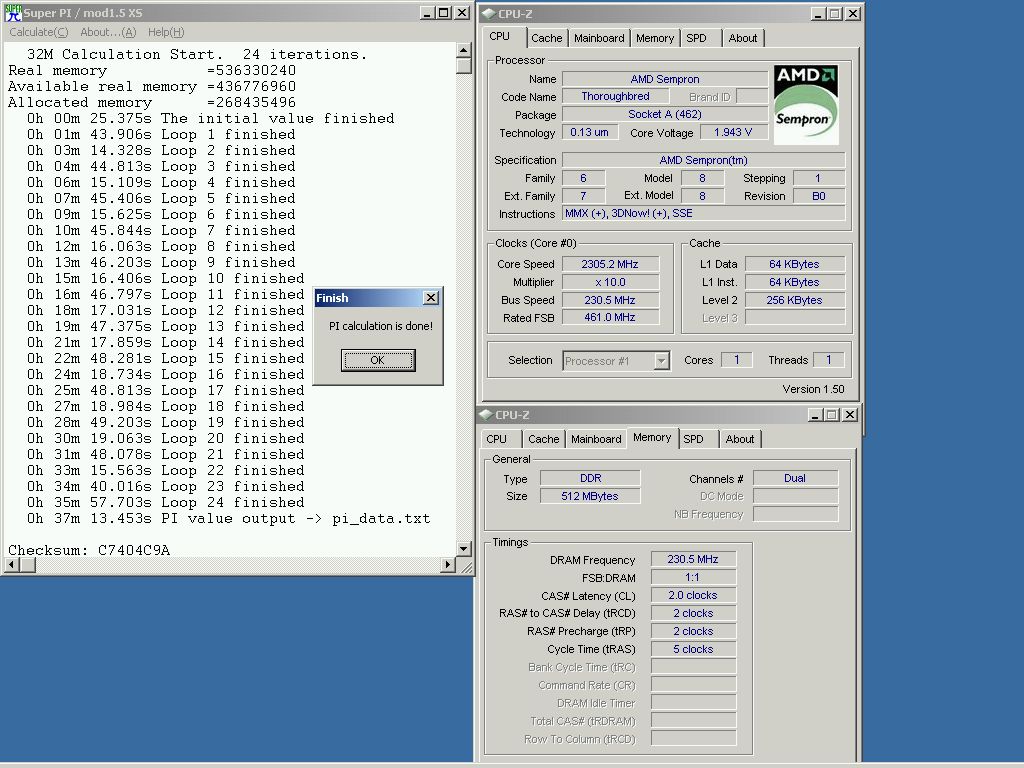The width and height of the screenshot is (1024, 768).
Task: Expand the Processor #1 selection dropdown
Action: (662, 360)
